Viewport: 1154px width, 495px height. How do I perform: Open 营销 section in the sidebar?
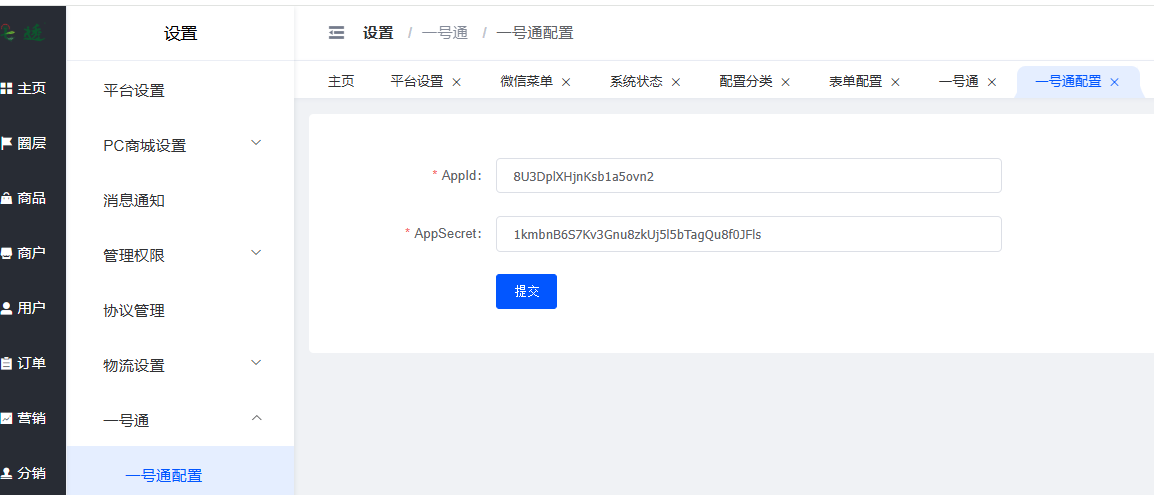(24, 418)
